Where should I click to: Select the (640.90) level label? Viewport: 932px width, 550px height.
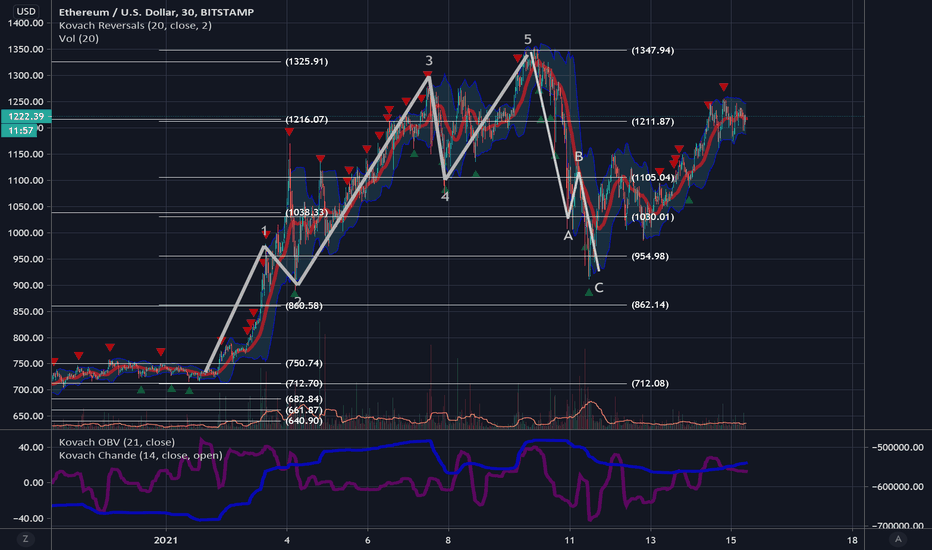pyautogui.click(x=304, y=421)
